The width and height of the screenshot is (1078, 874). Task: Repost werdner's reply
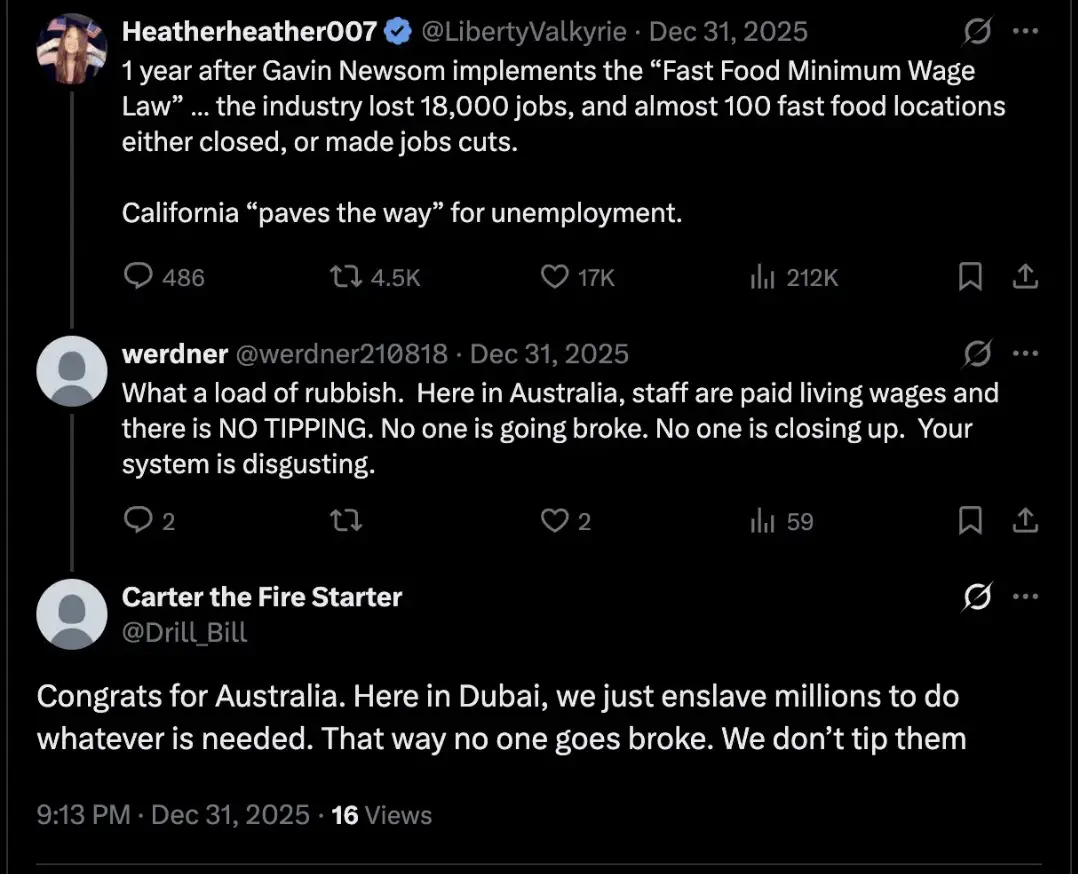pyautogui.click(x=345, y=521)
